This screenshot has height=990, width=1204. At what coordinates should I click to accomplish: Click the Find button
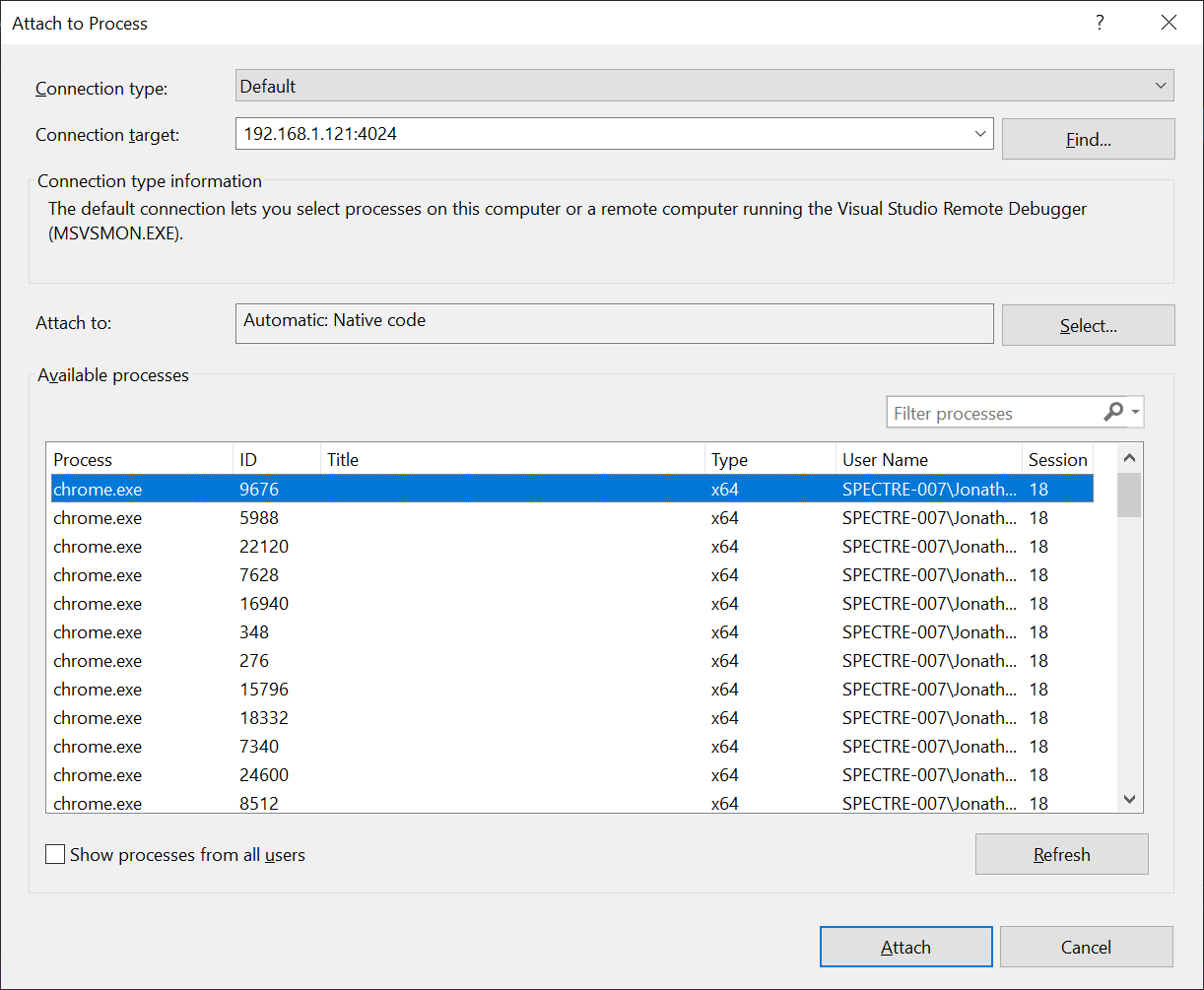click(1088, 138)
